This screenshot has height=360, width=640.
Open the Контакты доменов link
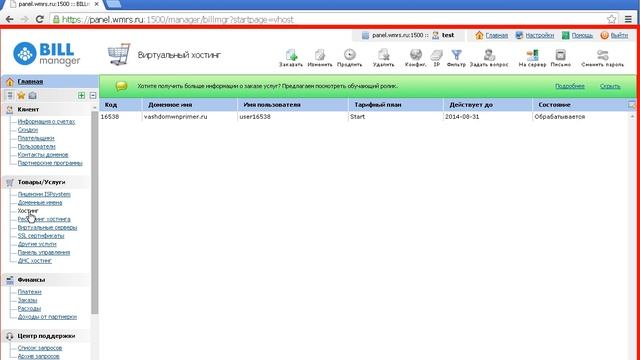click(x=43, y=155)
